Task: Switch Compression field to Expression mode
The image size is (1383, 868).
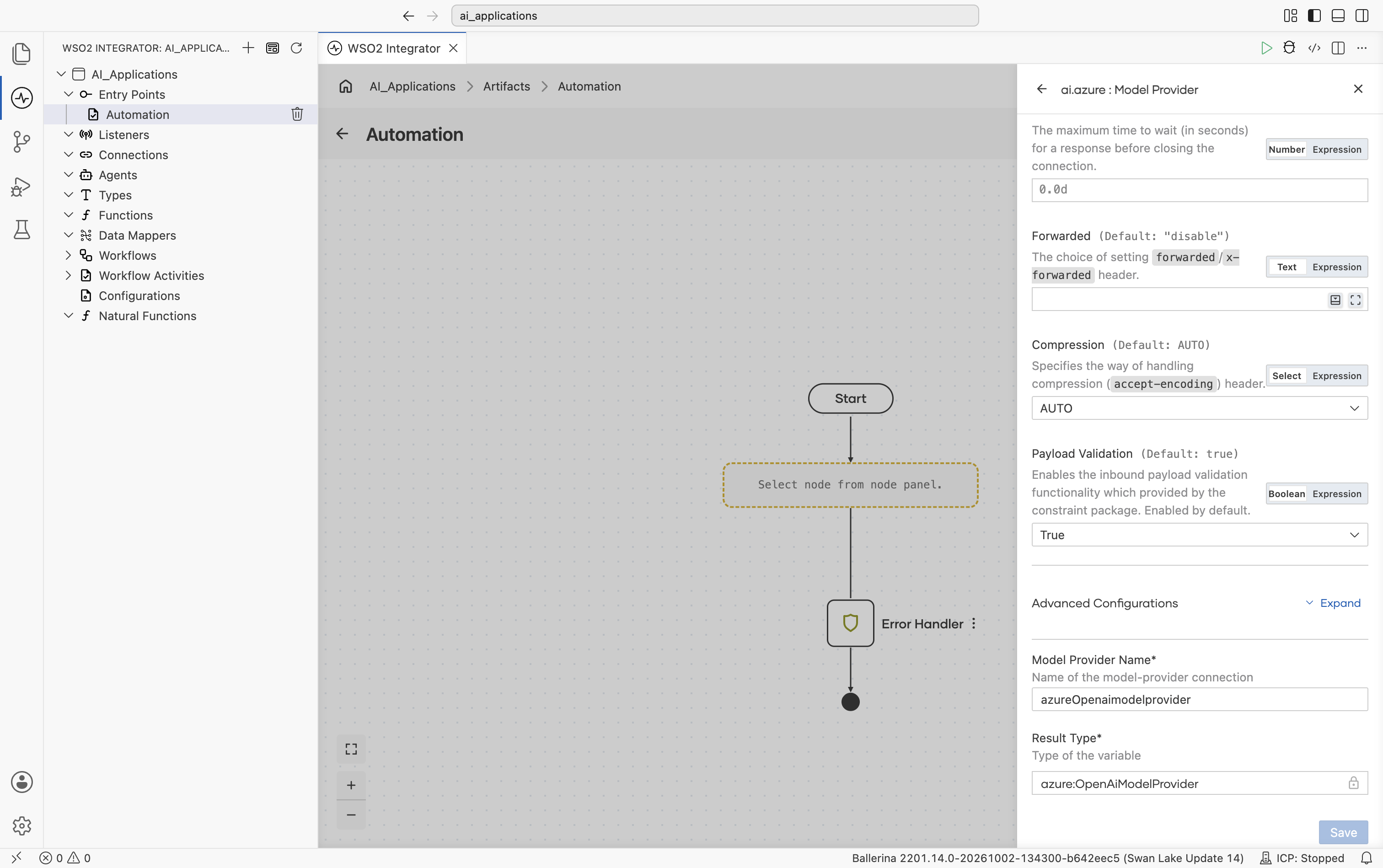Action: pyautogui.click(x=1336, y=376)
